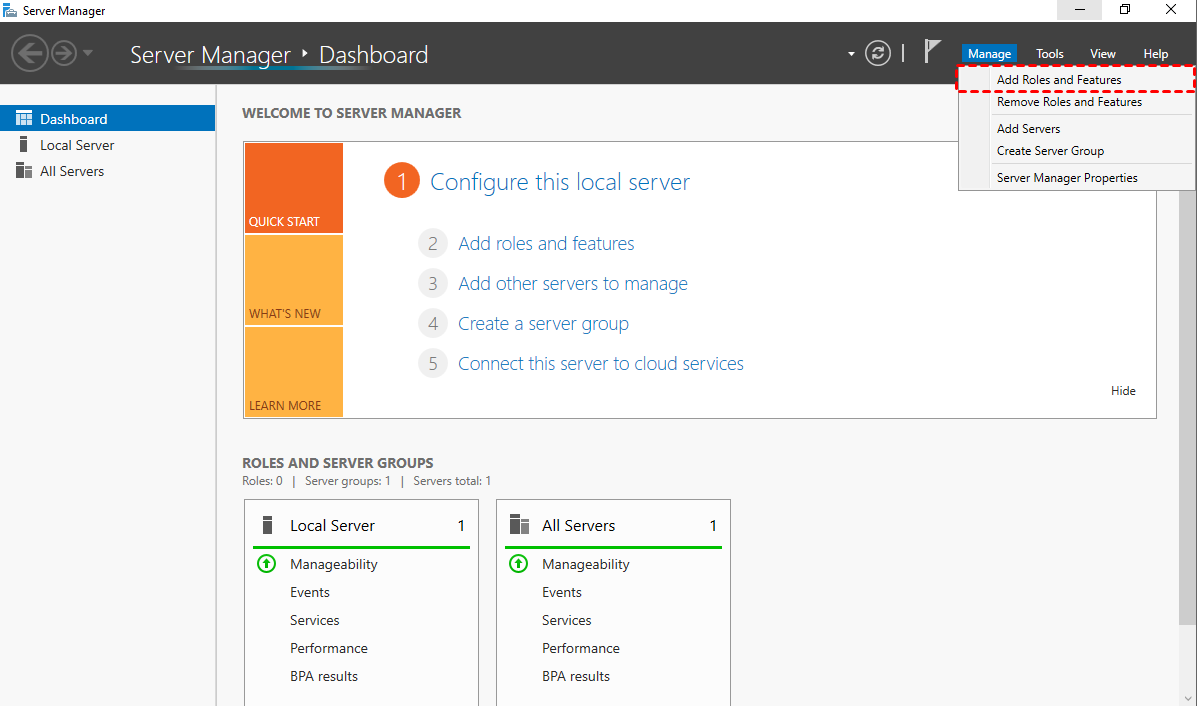Image resolution: width=1197 pixels, height=706 pixels.
Task: Click the All Servers icon in sidebar
Action: 24,171
